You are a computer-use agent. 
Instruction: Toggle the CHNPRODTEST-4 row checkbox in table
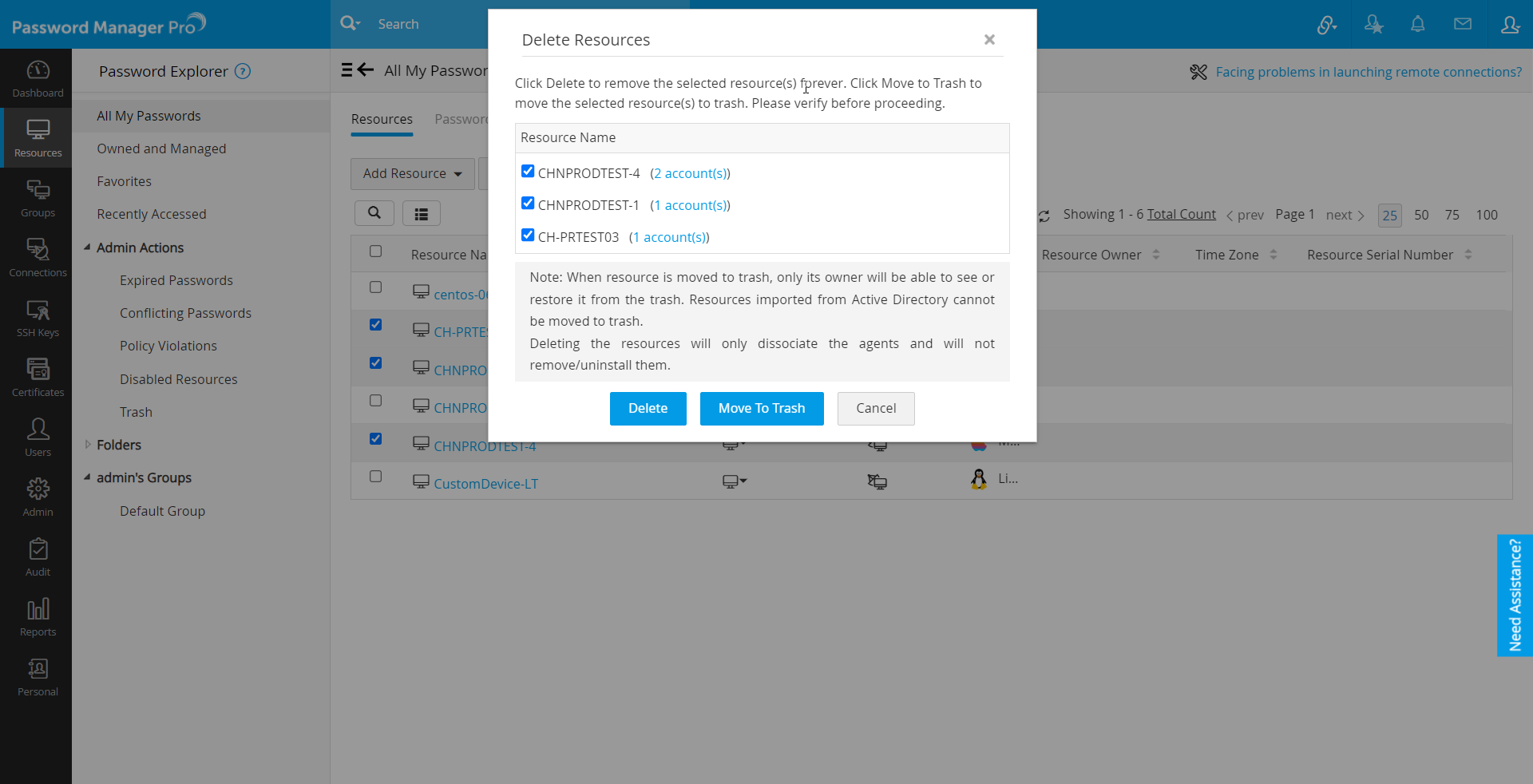coord(376,439)
